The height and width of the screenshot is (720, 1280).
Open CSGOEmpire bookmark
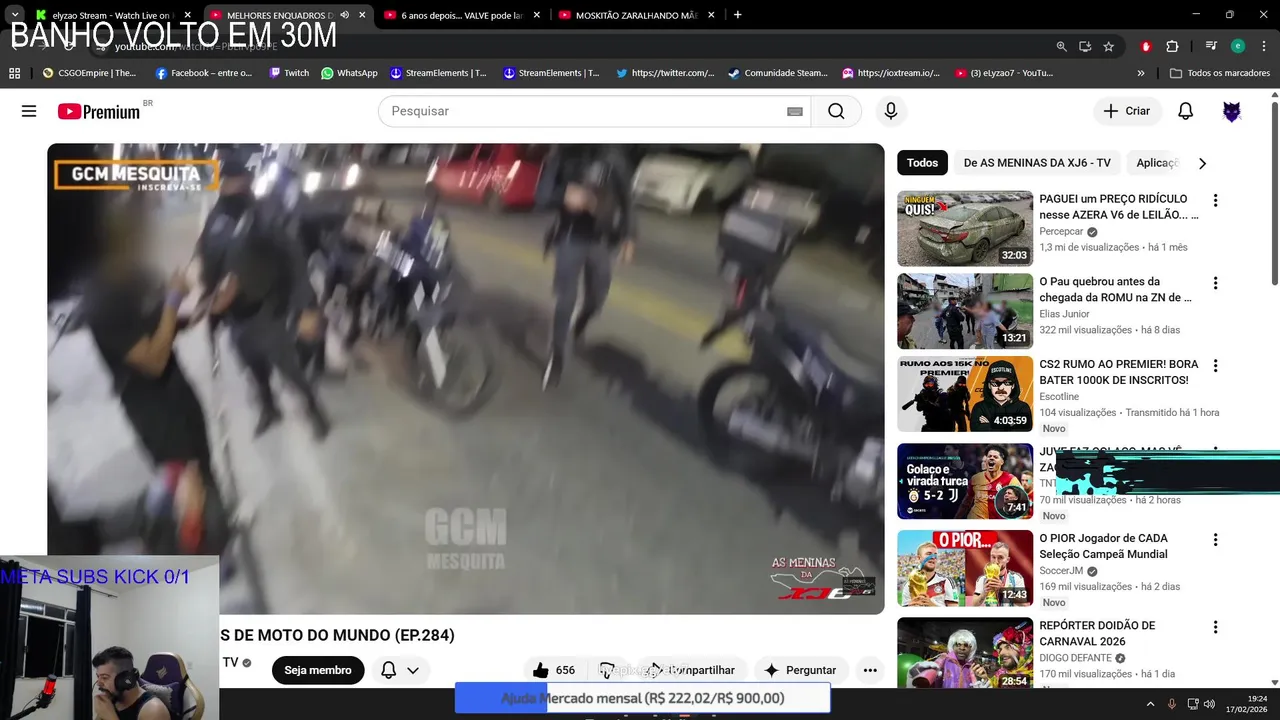pos(89,73)
